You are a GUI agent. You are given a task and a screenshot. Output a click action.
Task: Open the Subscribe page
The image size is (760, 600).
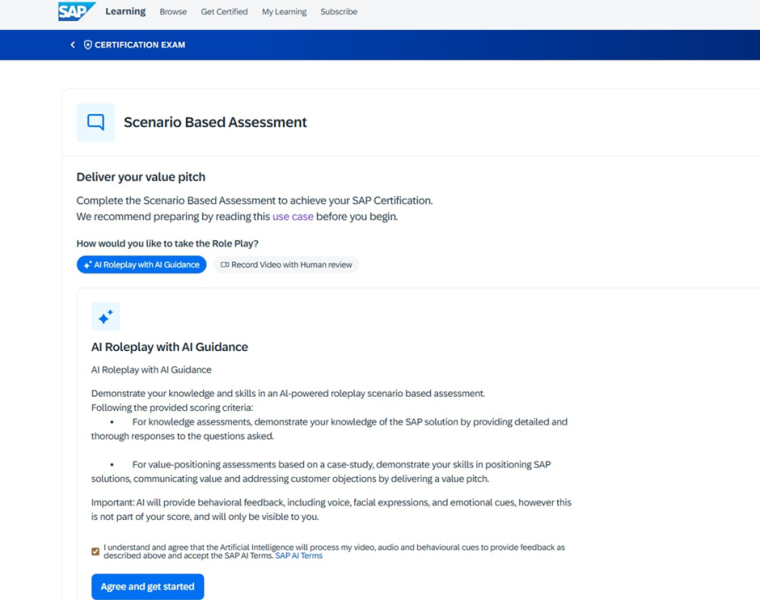339,12
